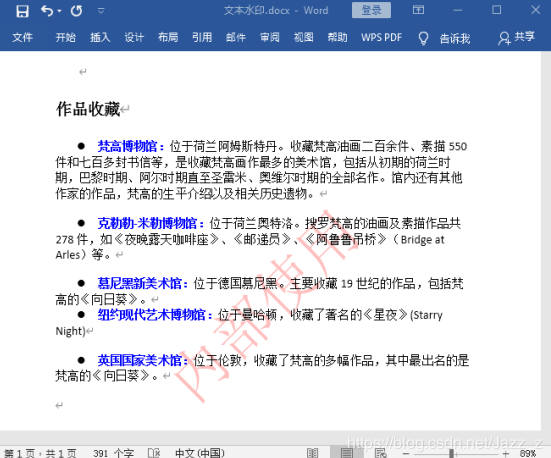
Task: Click the lightbulb Tell Me icon
Action: pyautogui.click(x=423, y=38)
